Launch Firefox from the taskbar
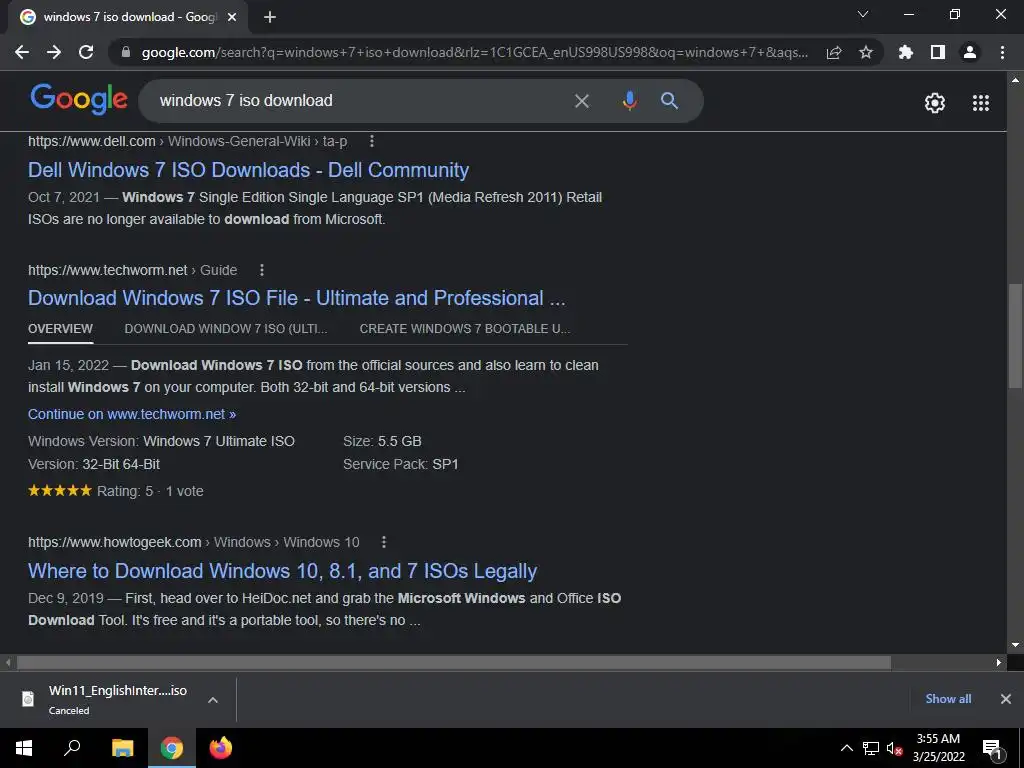This screenshot has width=1024, height=768. click(x=221, y=748)
